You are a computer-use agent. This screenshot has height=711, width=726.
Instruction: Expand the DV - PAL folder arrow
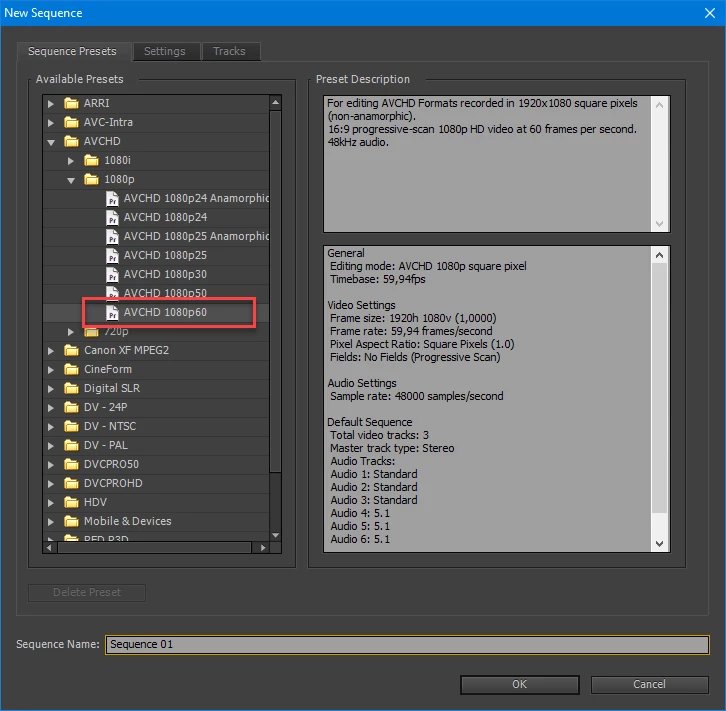(x=51, y=446)
